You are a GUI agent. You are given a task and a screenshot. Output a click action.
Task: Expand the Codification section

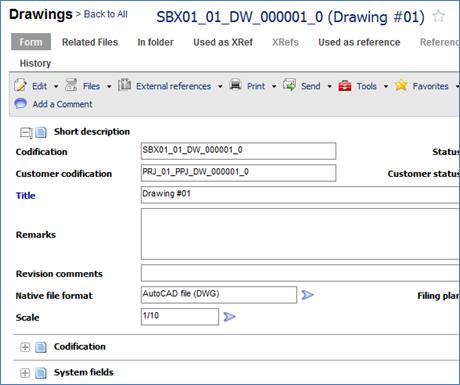25,347
